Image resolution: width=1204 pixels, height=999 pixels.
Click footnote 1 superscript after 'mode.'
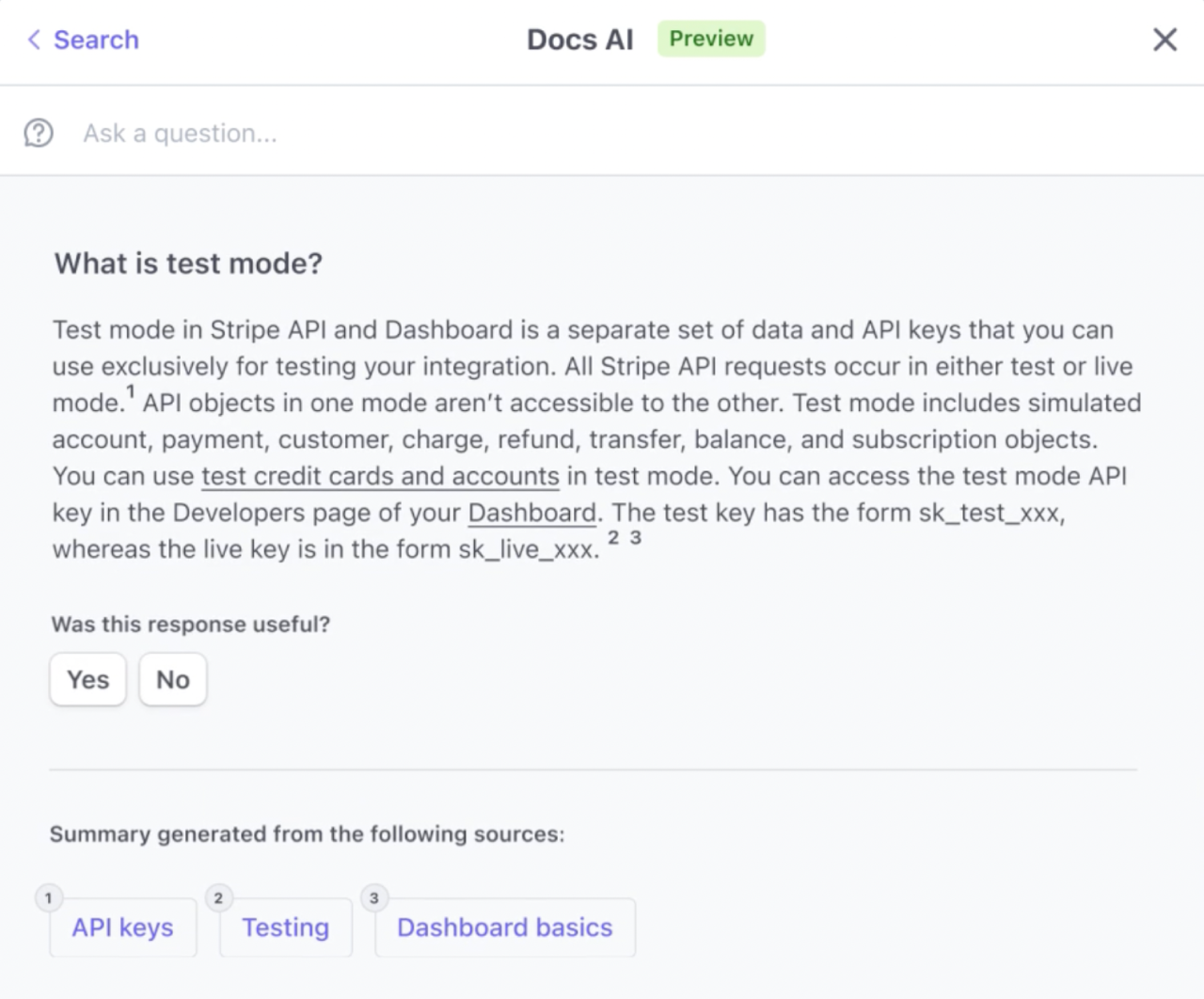131,392
